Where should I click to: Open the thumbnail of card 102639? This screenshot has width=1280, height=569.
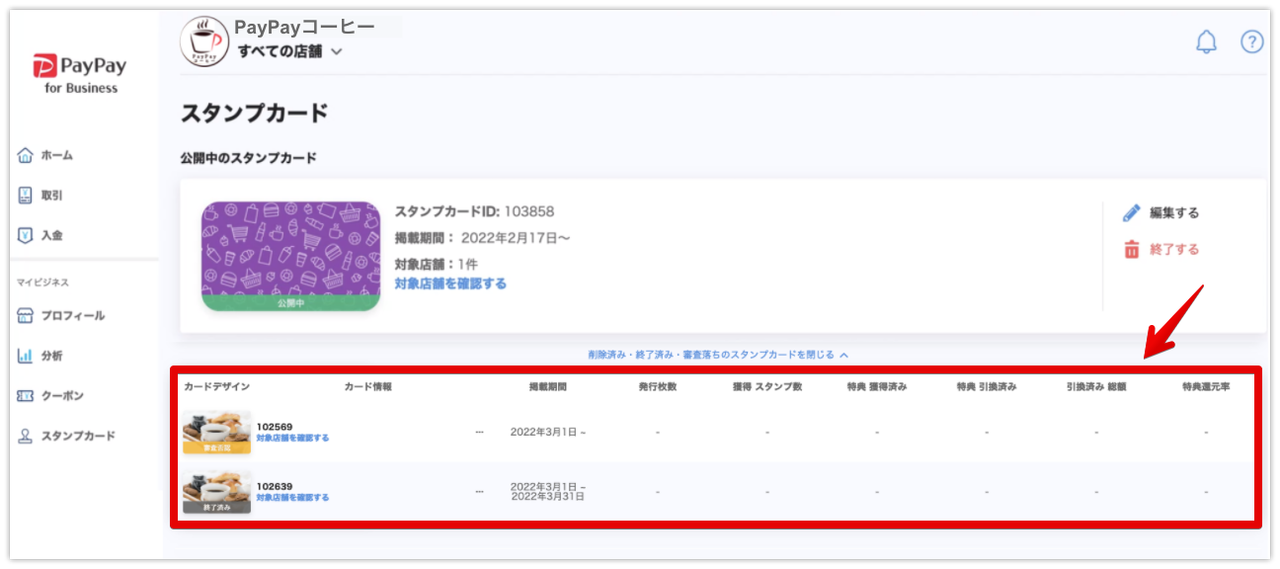pos(217,492)
